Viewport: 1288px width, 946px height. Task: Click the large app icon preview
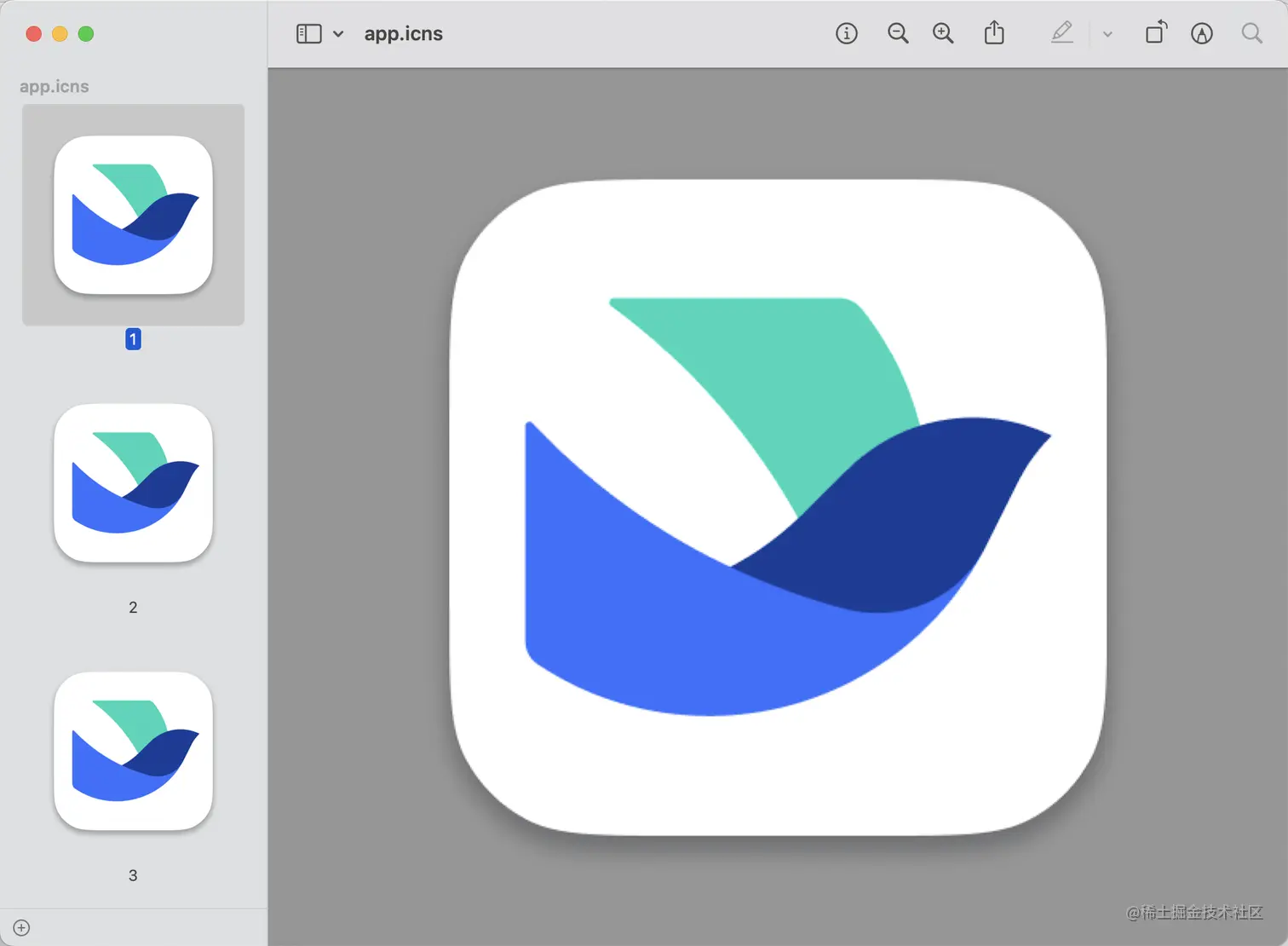[x=778, y=507]
